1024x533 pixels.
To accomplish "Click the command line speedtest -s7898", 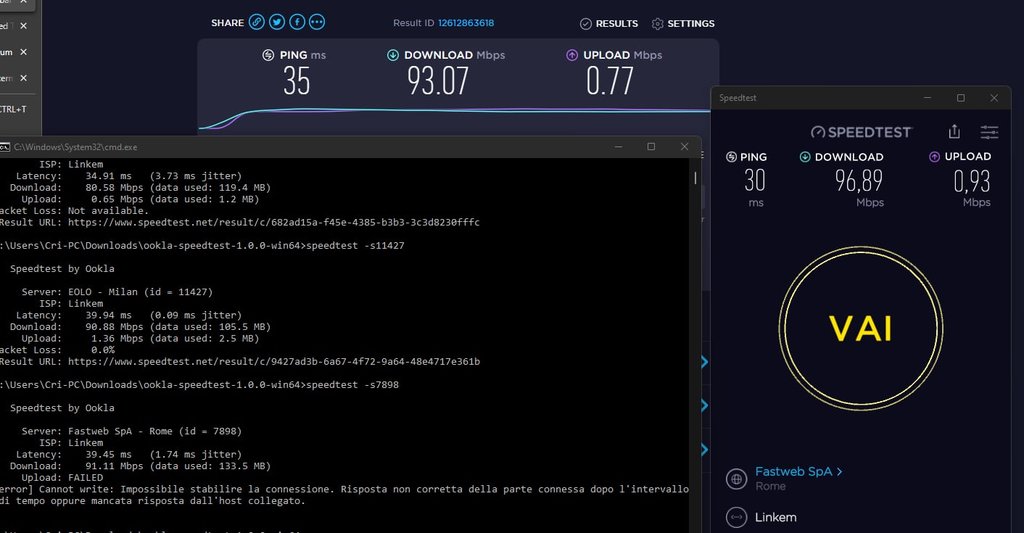I will 352,385.
